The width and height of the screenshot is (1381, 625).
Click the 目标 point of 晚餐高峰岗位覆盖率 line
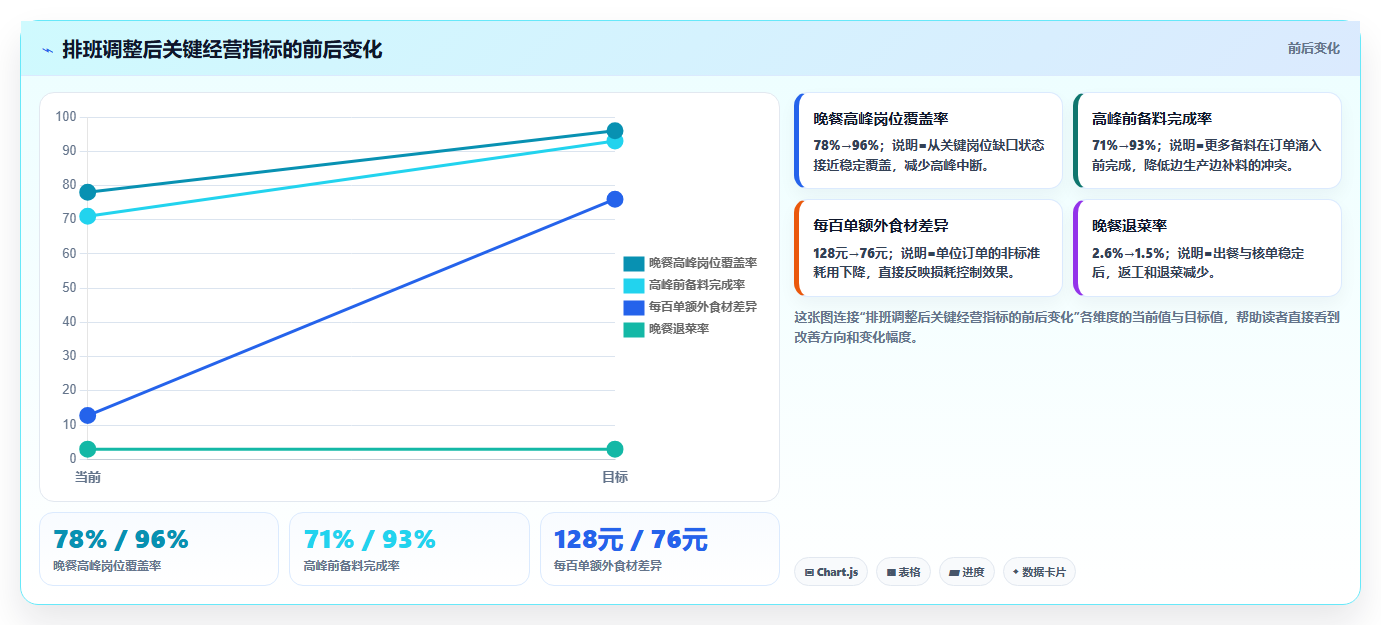coord(615,131)
